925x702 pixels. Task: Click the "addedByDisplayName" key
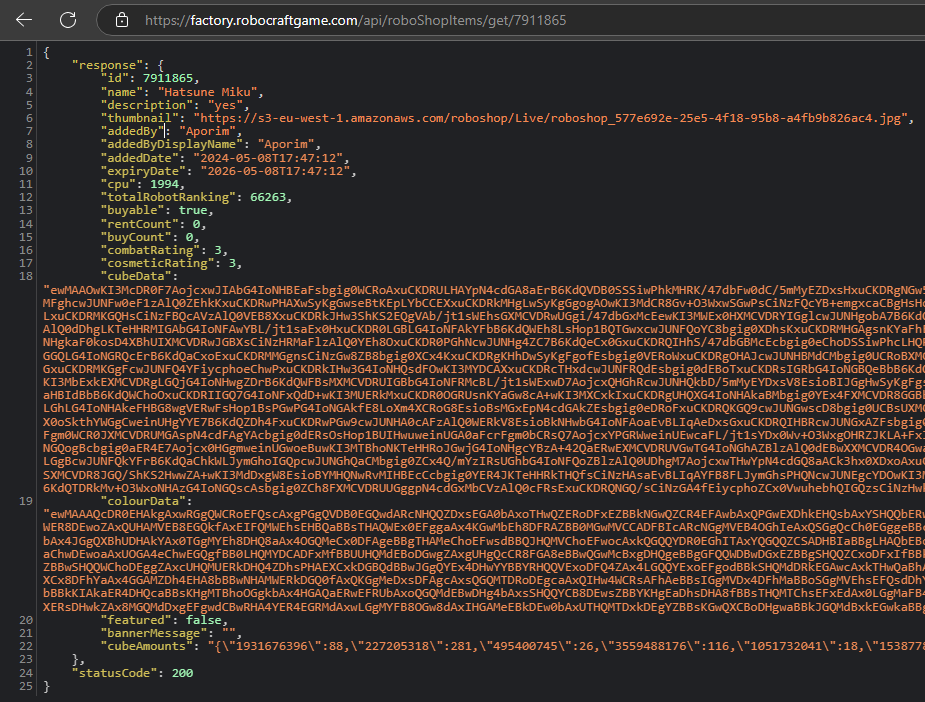coord(172,144)
